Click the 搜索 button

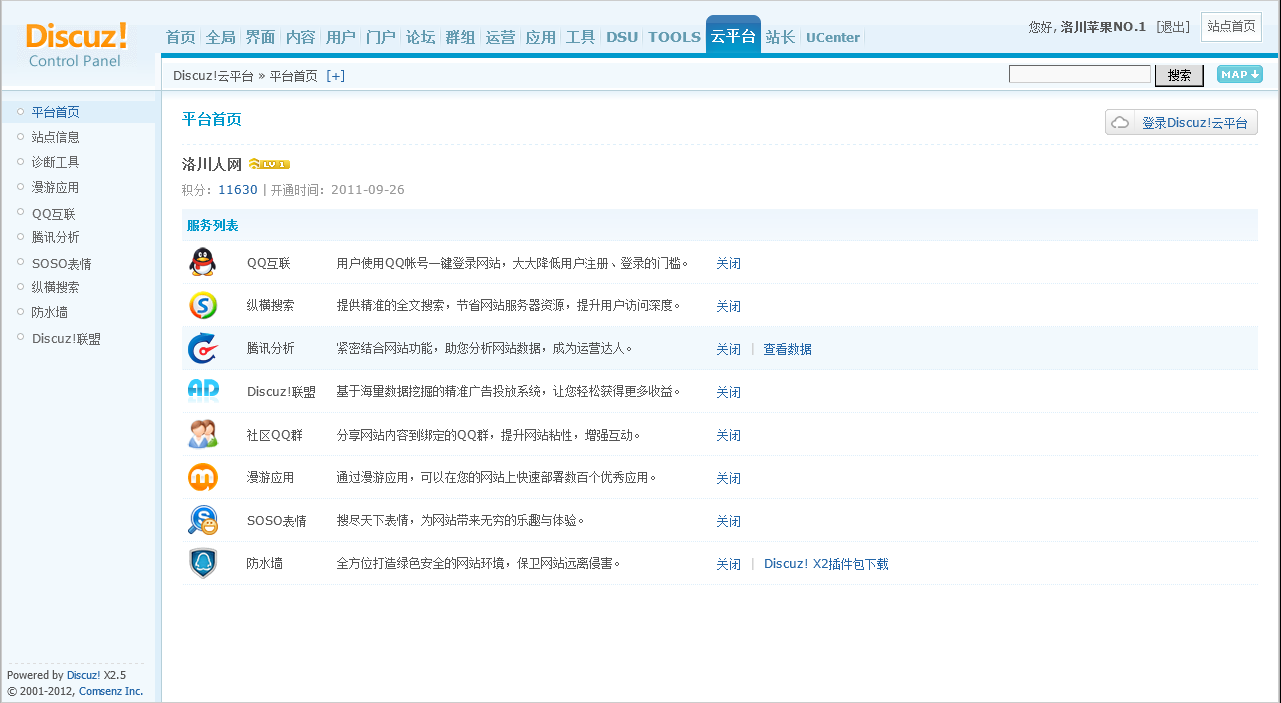pos(1179,75)
